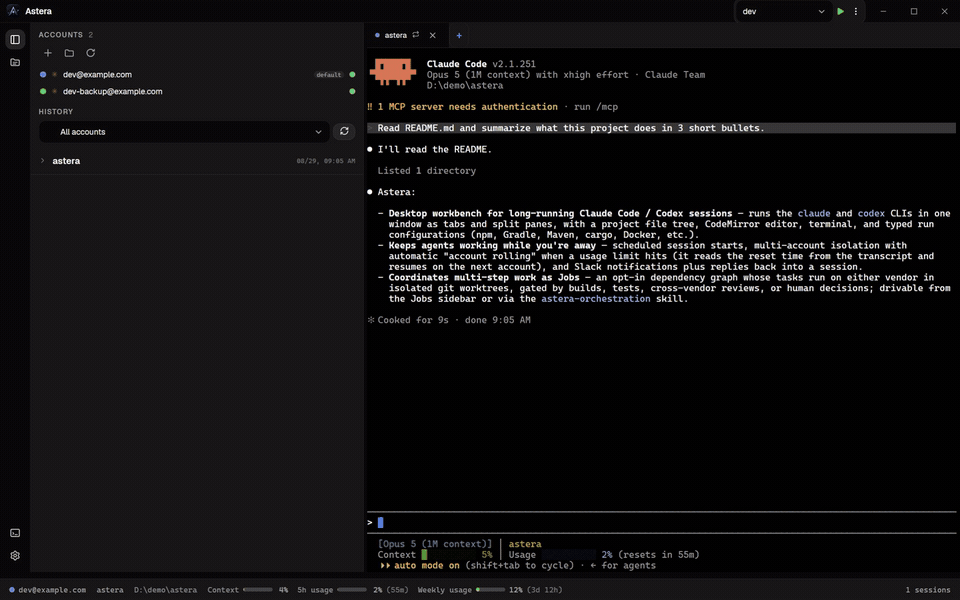Run the dev configuration
The height and width of the screenshot is (600, 960).
click(x=841, y=11)
